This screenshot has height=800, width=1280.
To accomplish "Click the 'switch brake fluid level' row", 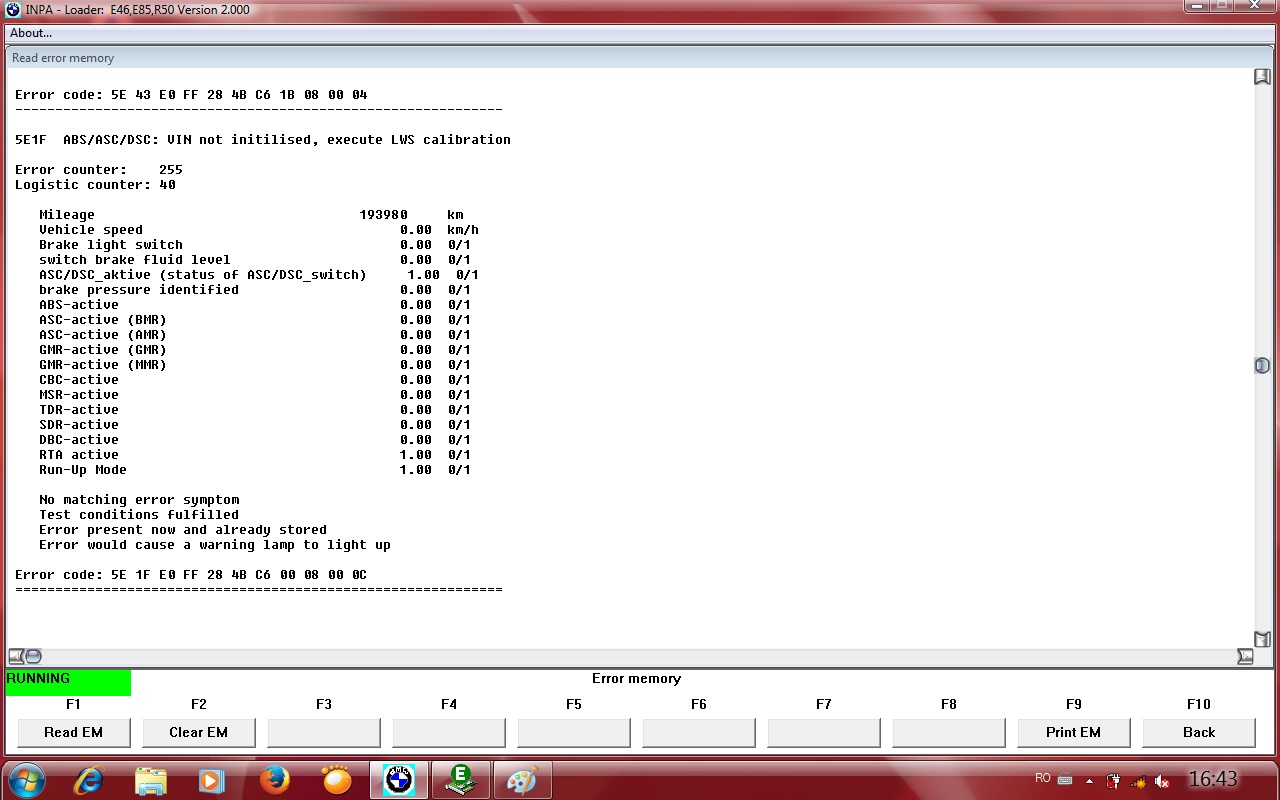I will click(255, 260).
